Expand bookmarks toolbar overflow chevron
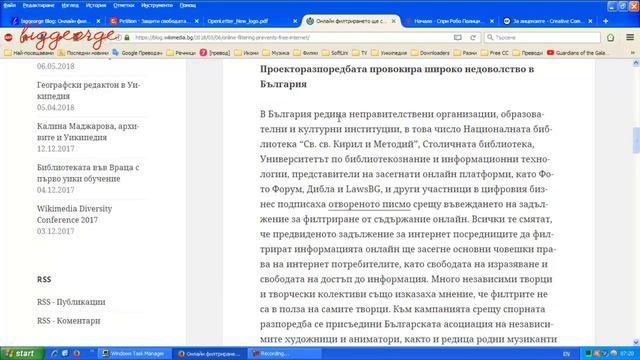This screenshot has width=640, height=360. coord(633,53)
